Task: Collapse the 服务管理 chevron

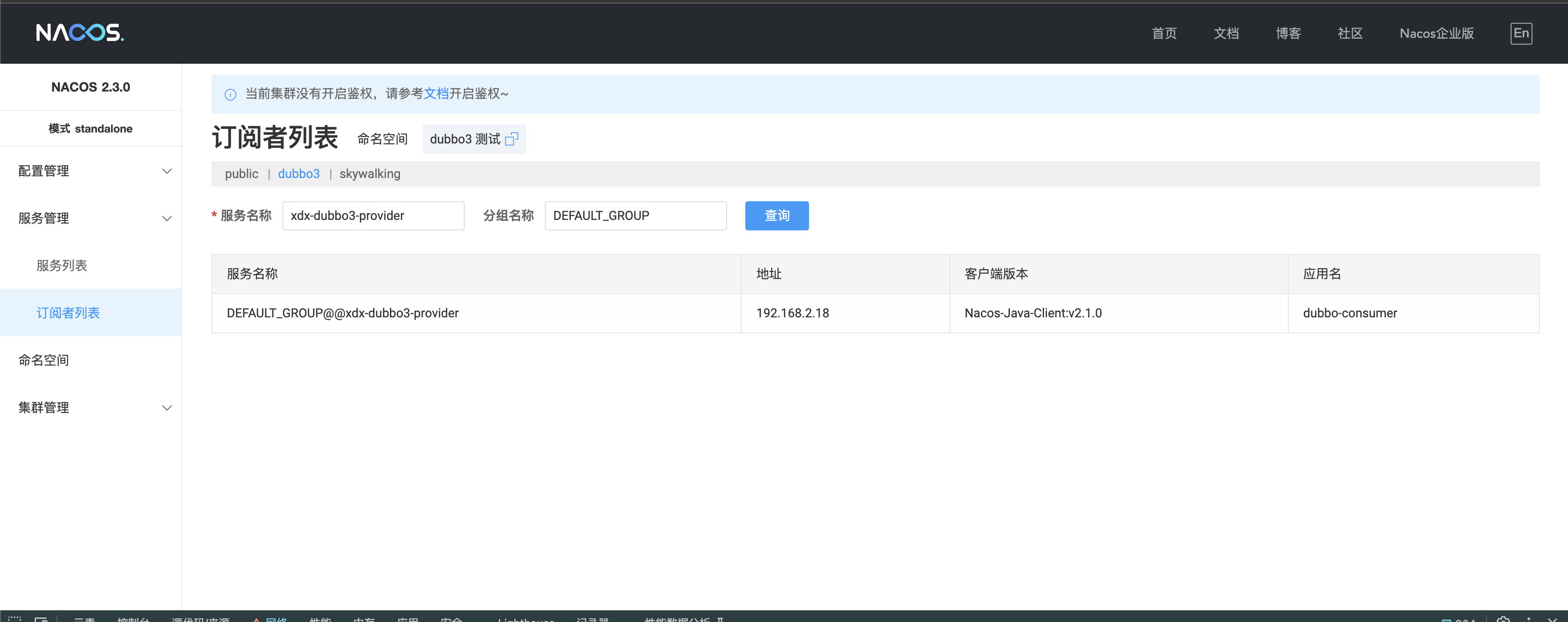Action: (x=166, y=219)
